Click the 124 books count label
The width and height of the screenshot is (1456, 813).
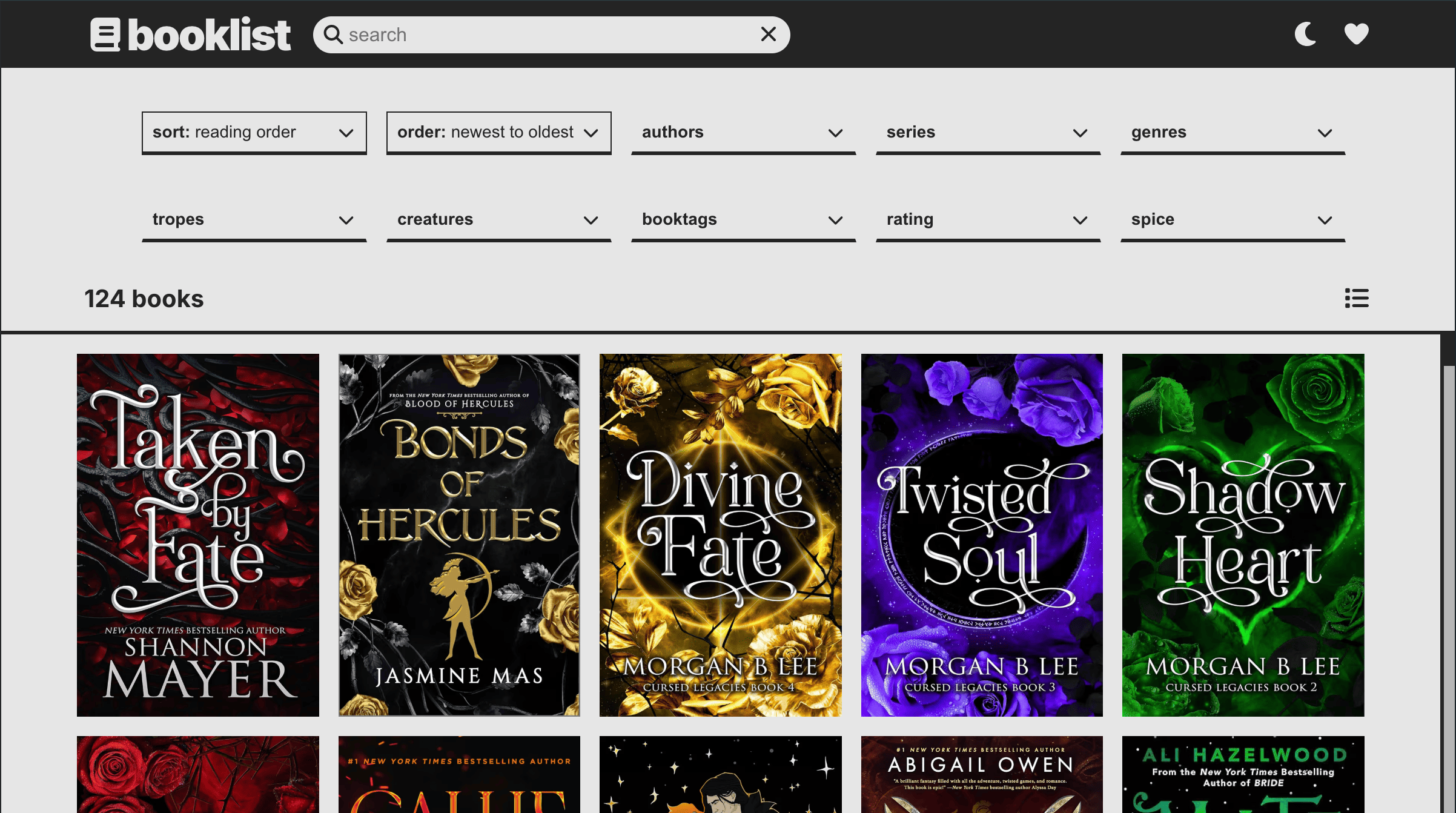point(144,298)
